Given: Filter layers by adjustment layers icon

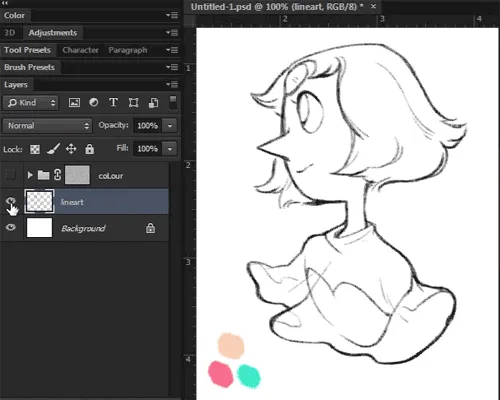Looking at the screenshot, I should [x=94, y=102].
